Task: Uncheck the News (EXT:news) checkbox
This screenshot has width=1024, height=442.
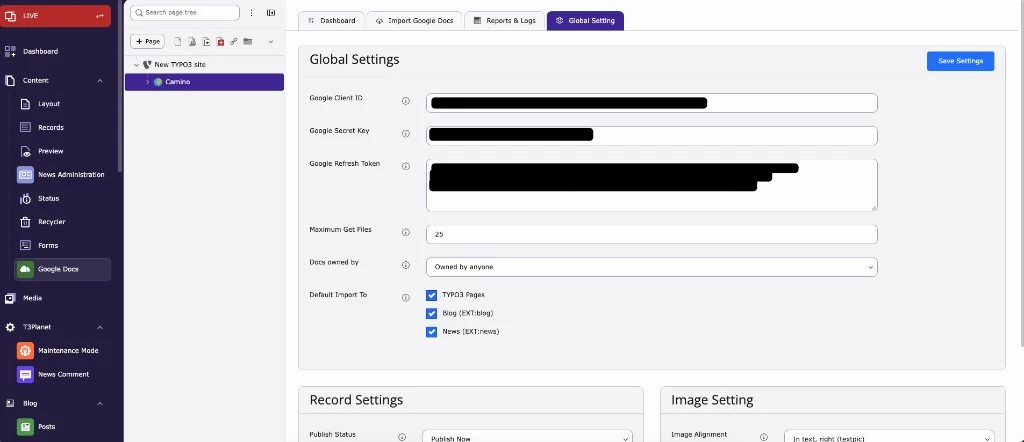Action: point(431,332)
